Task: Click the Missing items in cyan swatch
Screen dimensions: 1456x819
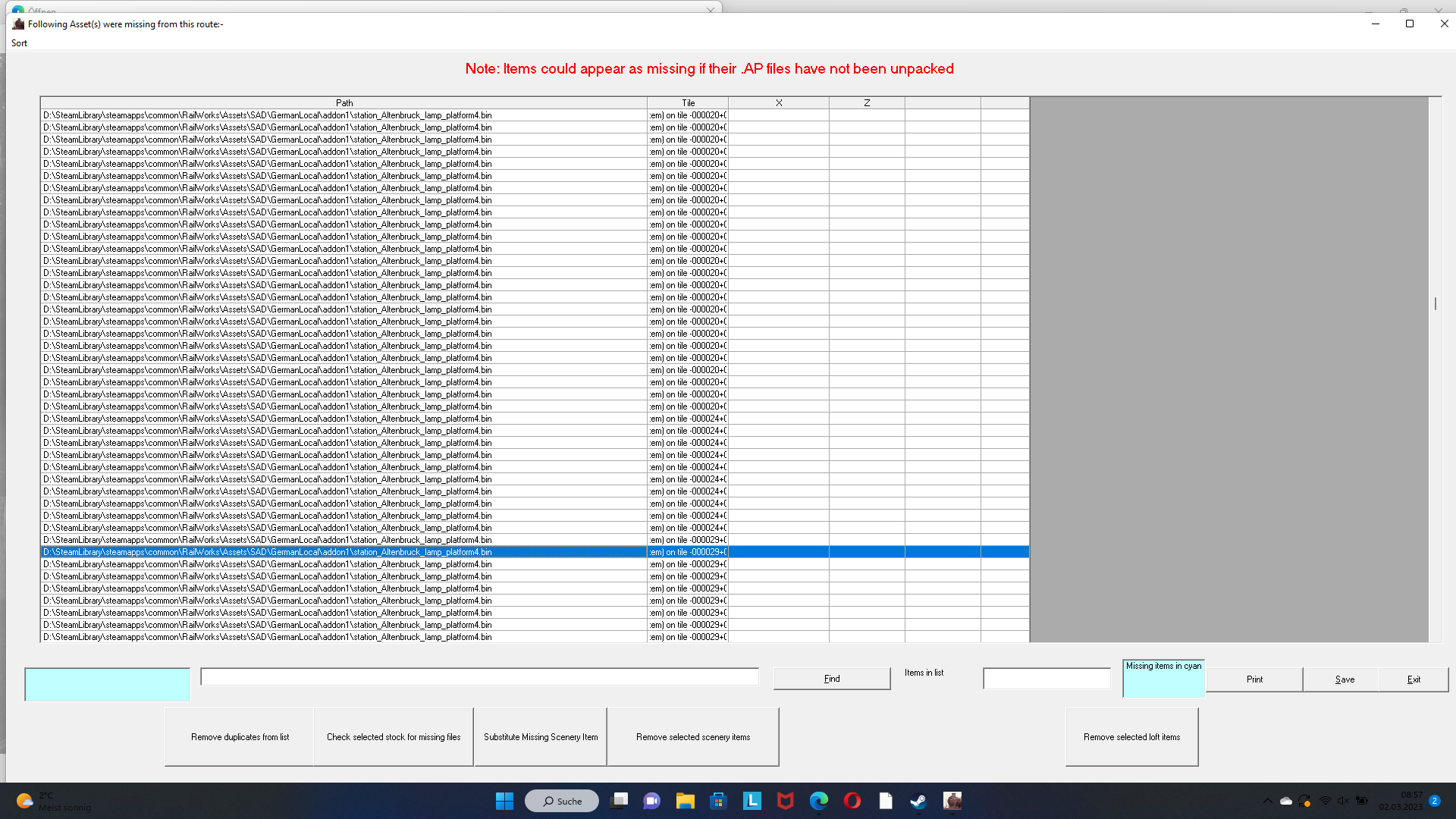Action: 1163,679
